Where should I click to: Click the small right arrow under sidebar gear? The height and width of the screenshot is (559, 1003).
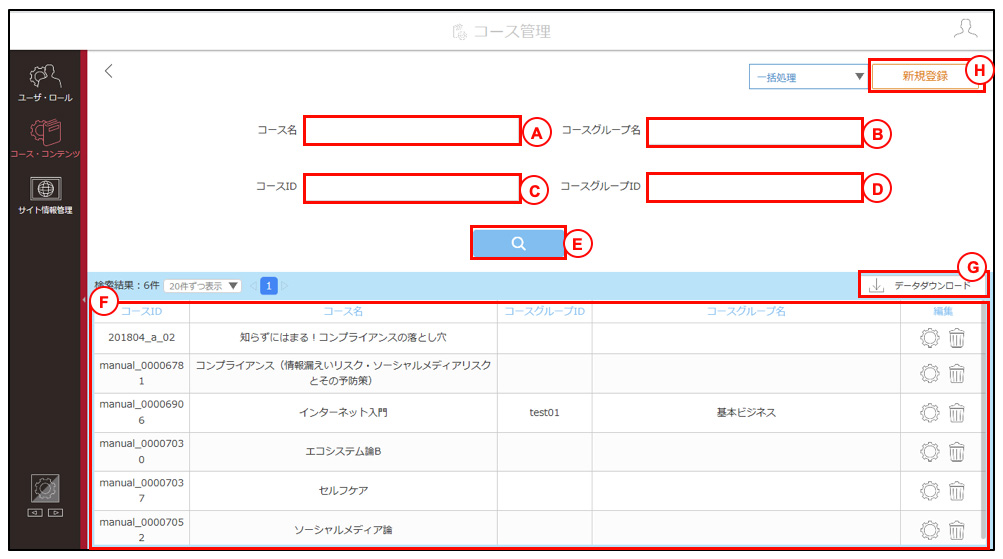[56, 513]
